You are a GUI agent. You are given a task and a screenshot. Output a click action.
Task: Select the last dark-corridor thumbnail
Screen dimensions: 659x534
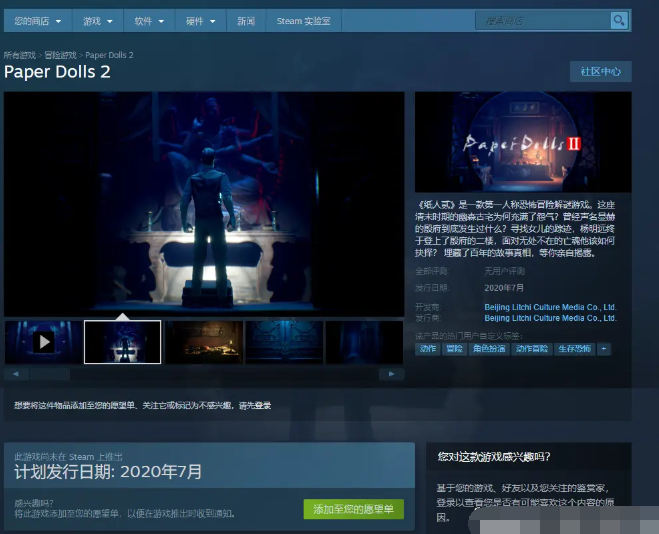coord(364,342)
